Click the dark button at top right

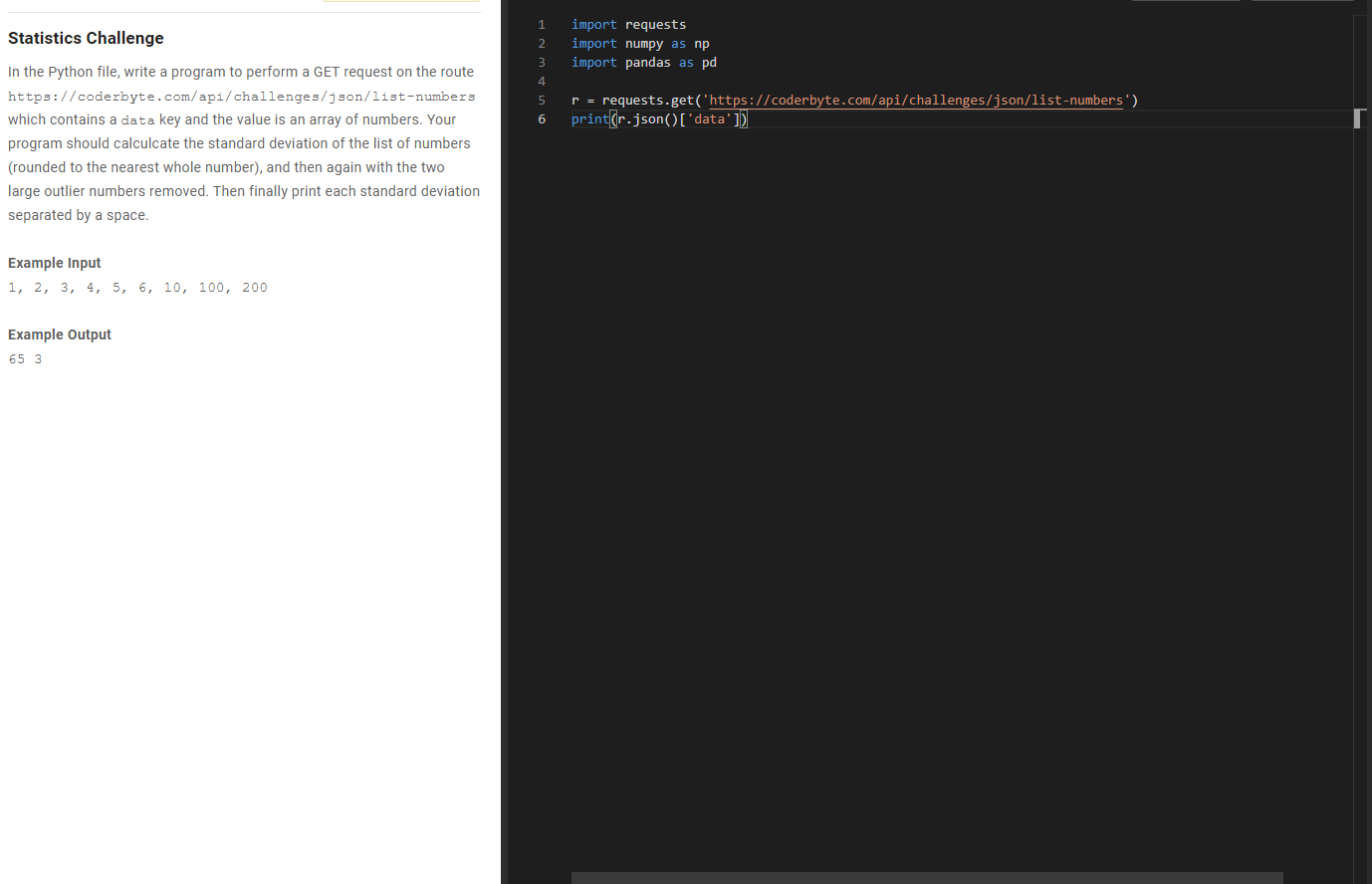(1302, 3)
